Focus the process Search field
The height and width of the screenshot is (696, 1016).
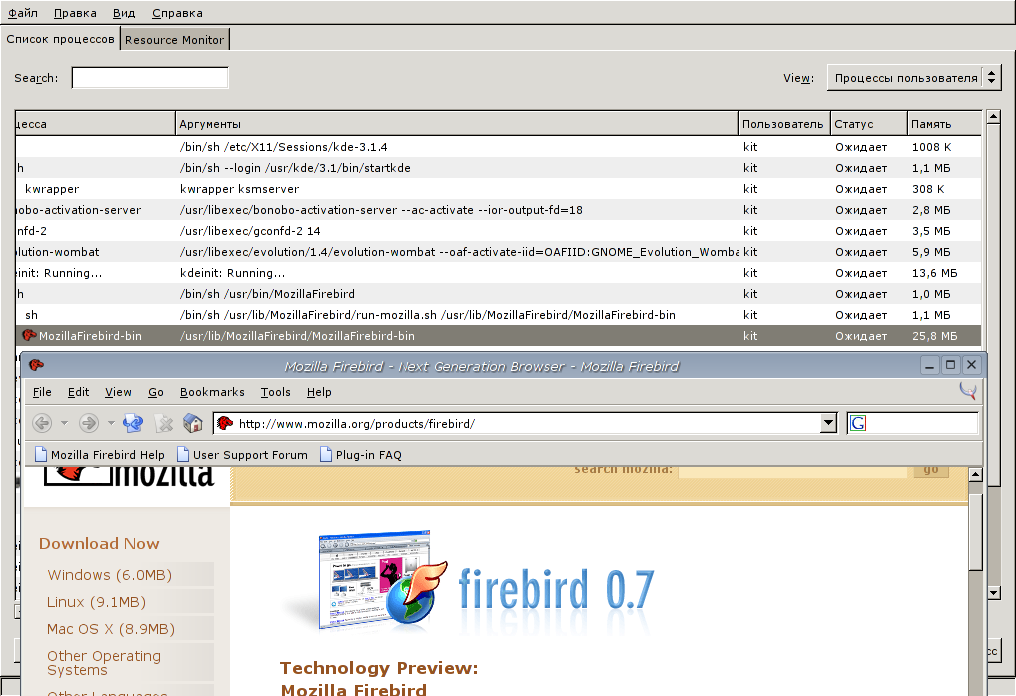click(150, 78)
